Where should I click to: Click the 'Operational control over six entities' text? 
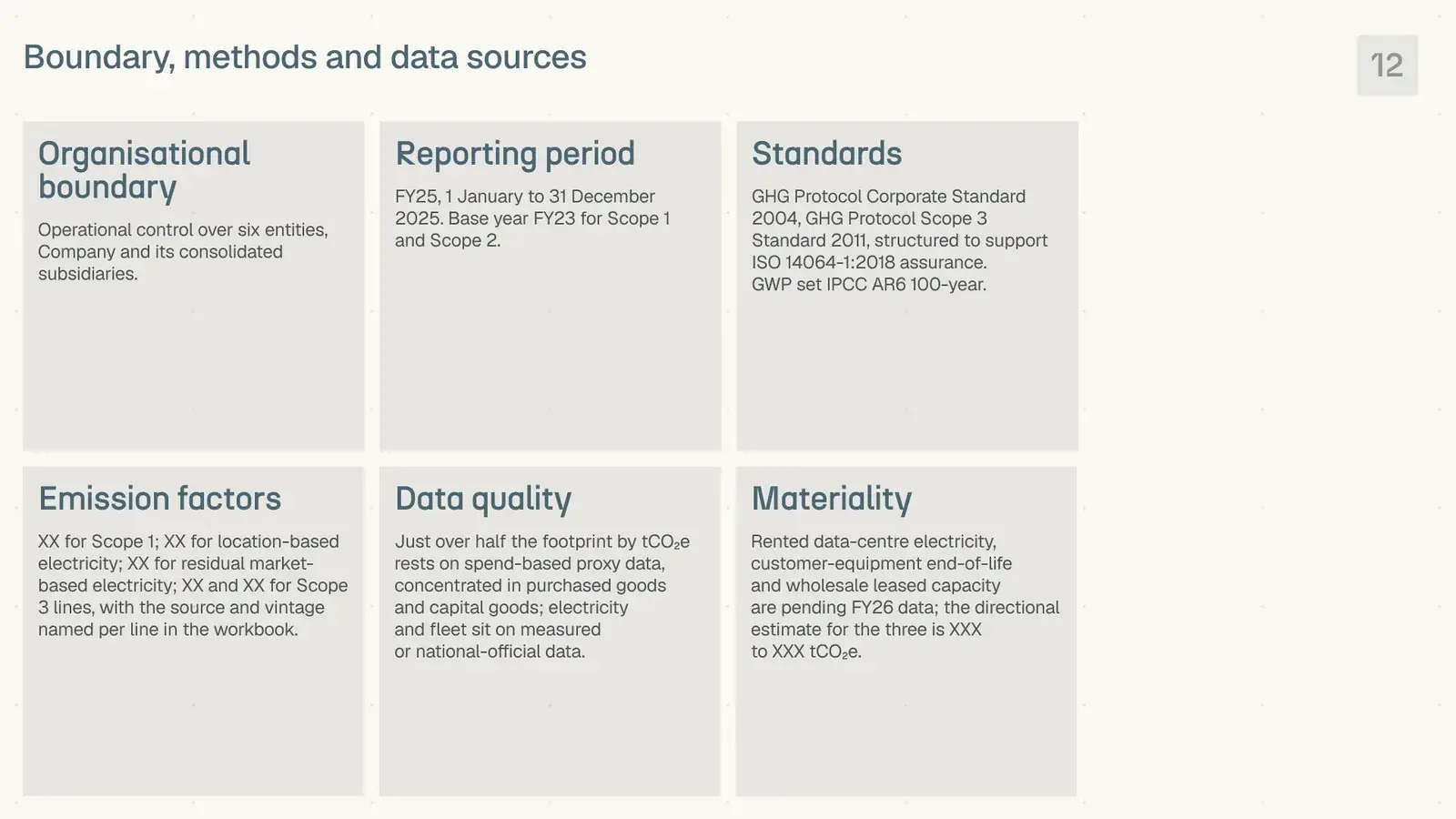coord(183,252)
